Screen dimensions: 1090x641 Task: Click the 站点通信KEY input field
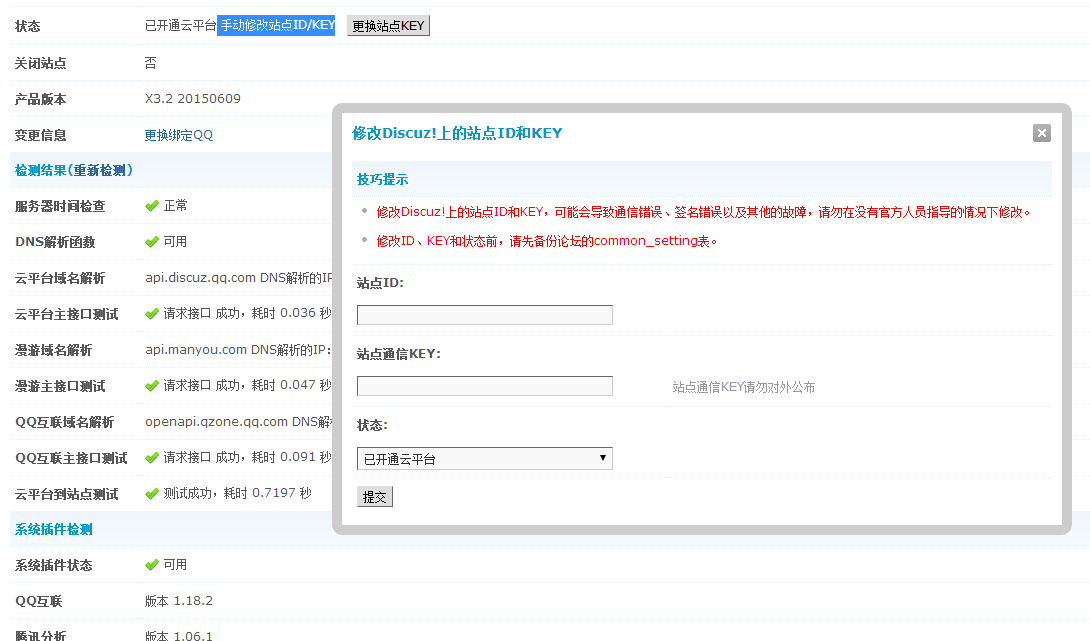coord(485,386)
